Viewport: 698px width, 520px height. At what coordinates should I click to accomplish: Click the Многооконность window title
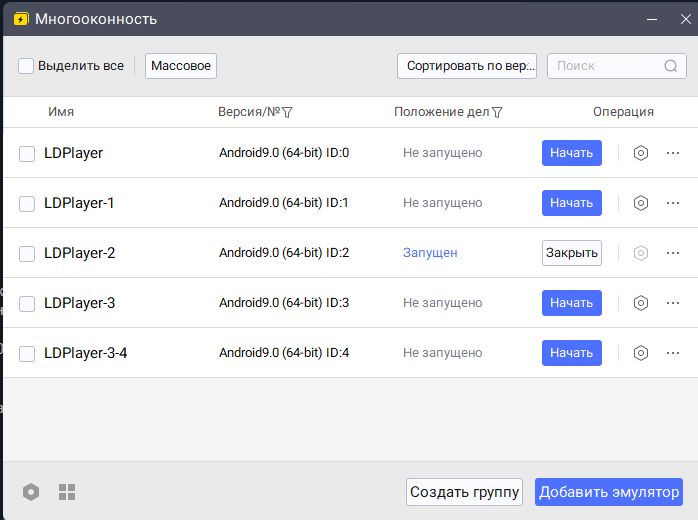(x=96, y=19)
